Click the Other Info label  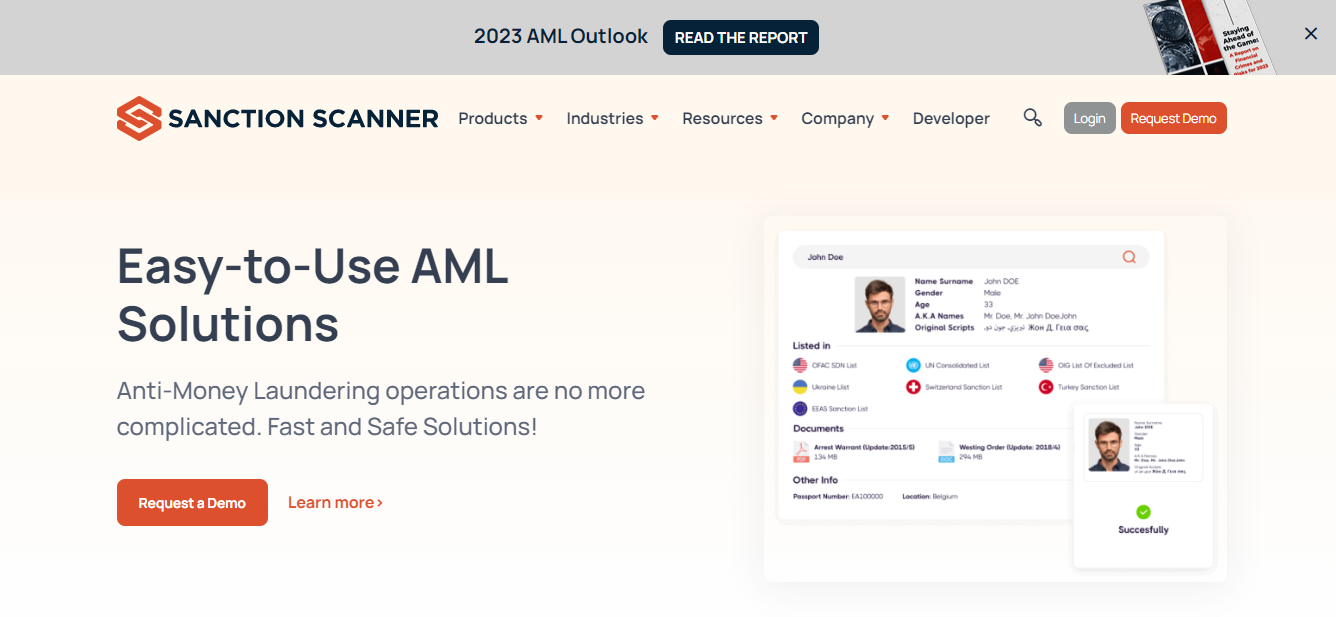point(816,480)
